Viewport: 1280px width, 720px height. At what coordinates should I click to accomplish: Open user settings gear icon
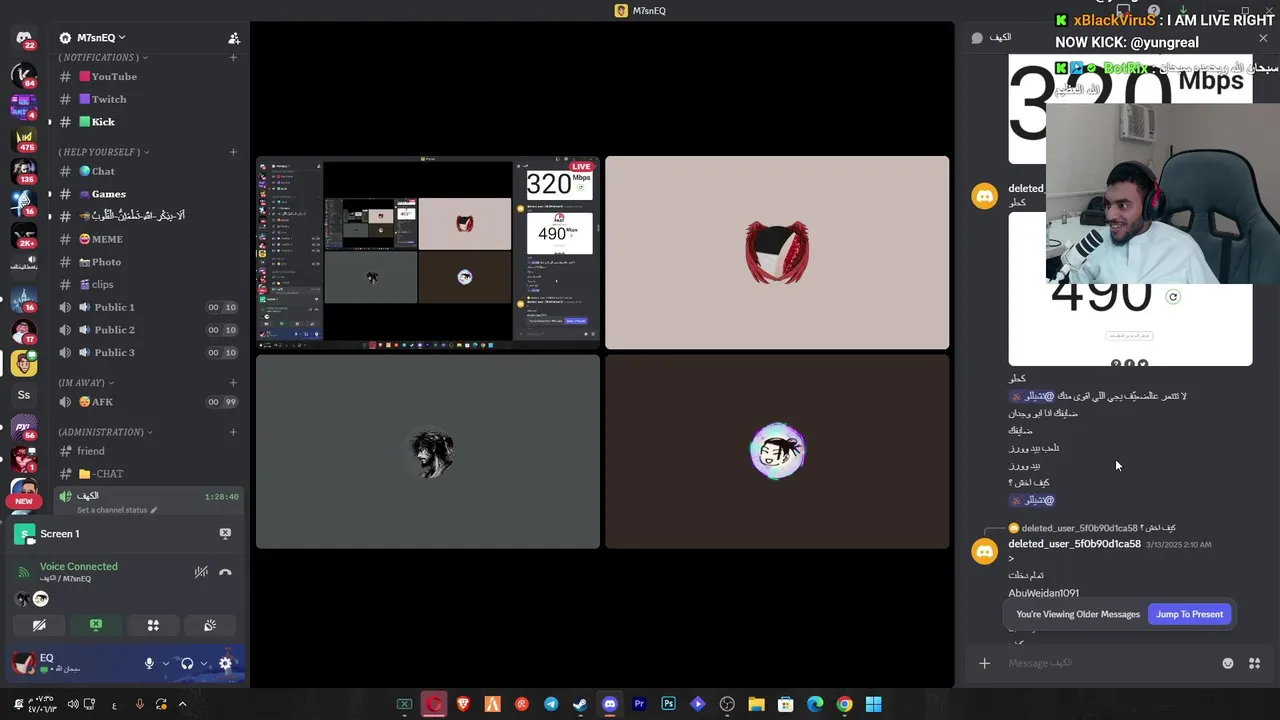(x=225, y=663)
